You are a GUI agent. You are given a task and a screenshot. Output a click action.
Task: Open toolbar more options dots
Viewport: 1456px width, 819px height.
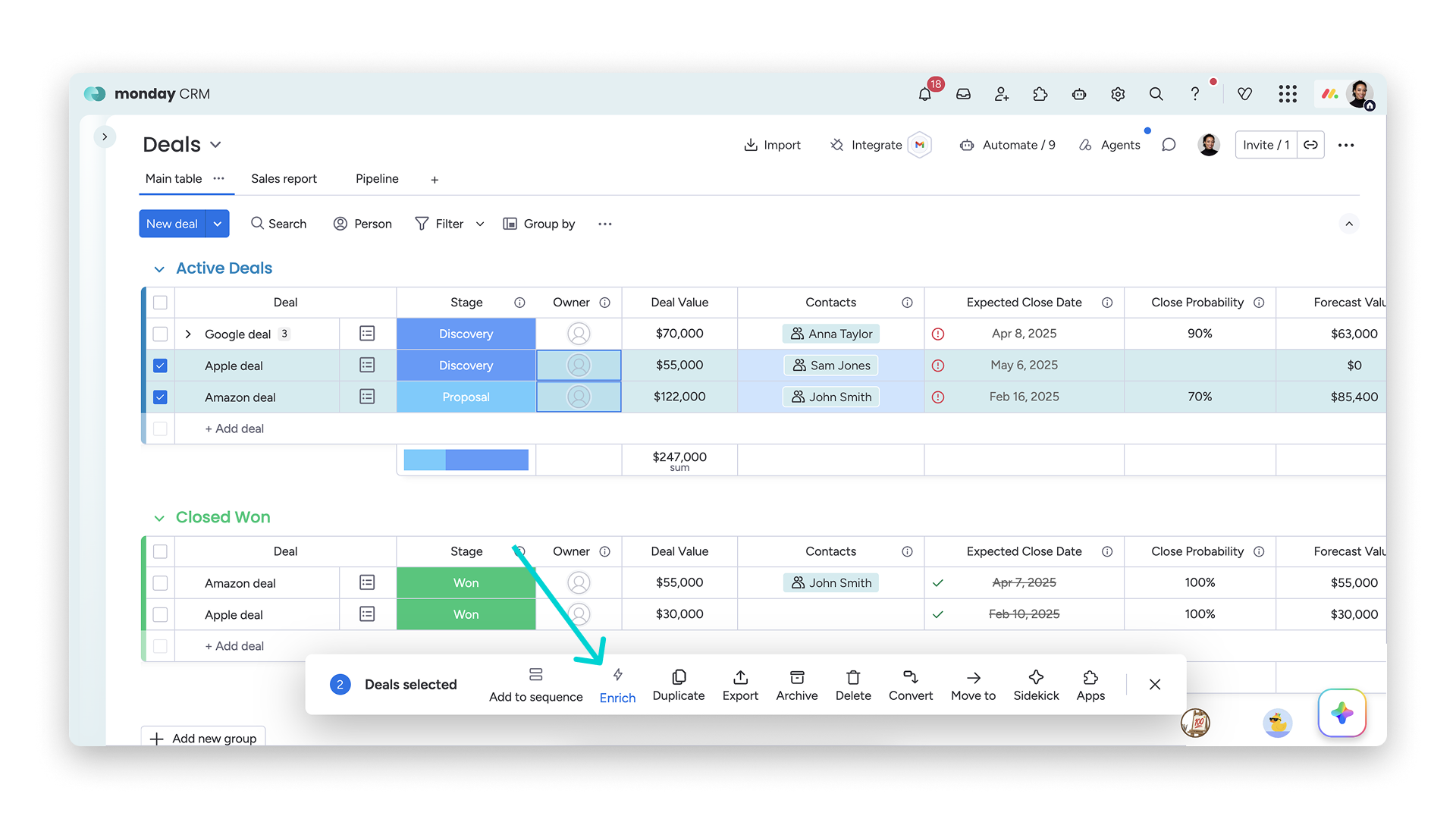click(604, 224)
